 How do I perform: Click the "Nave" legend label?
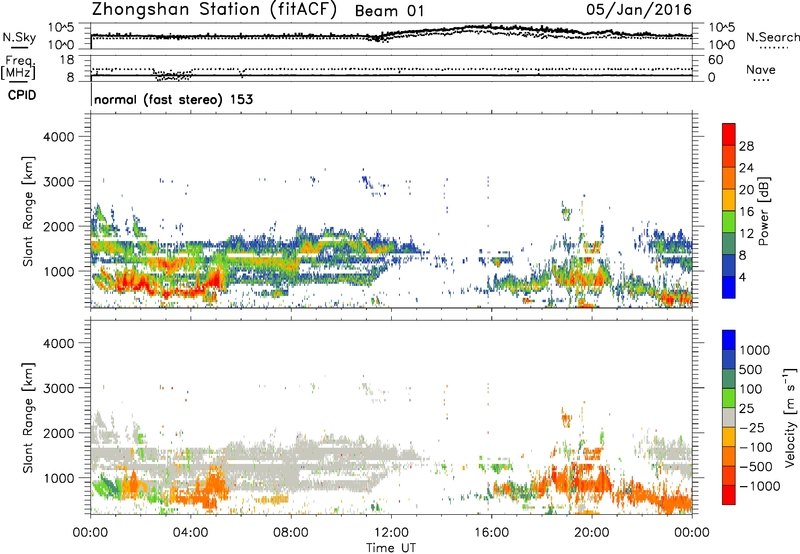click(761, 69)
